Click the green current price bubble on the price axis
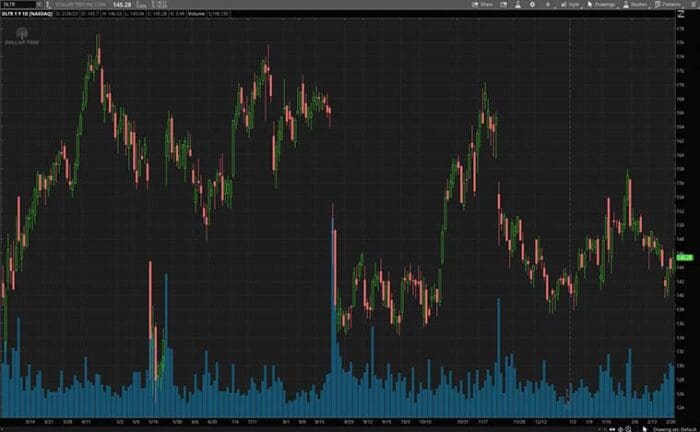Image resolution: width=700 pixels, height=432 pixels. coord(685,258)
